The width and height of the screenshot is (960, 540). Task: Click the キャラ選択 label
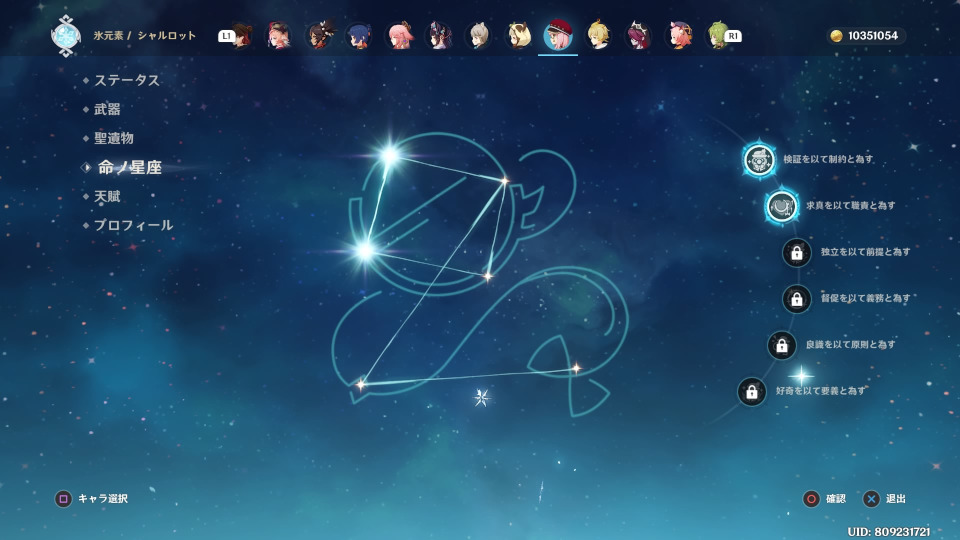tap(103, 499)
